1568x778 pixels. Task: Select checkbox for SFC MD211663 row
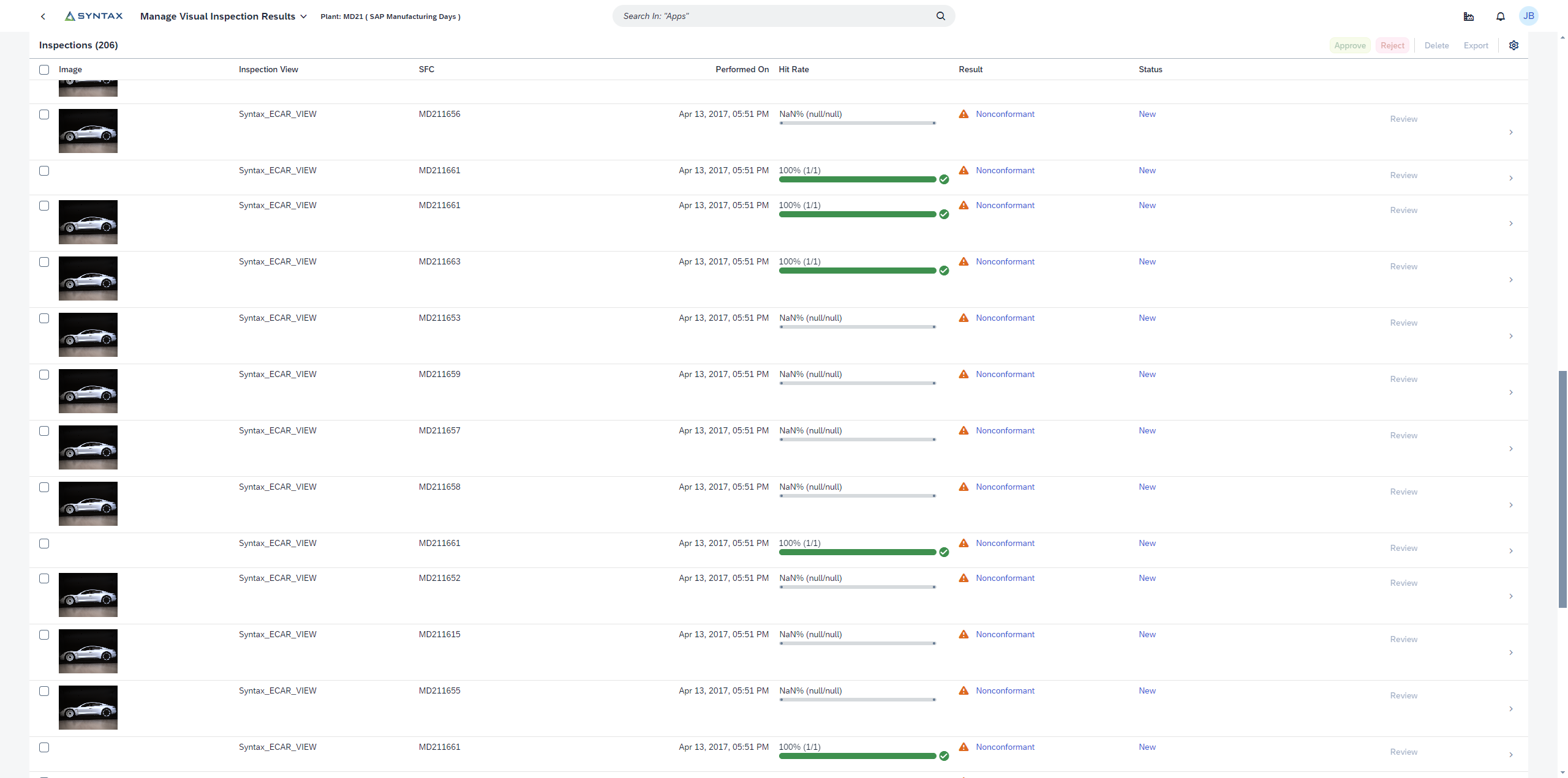click(44, 262)
